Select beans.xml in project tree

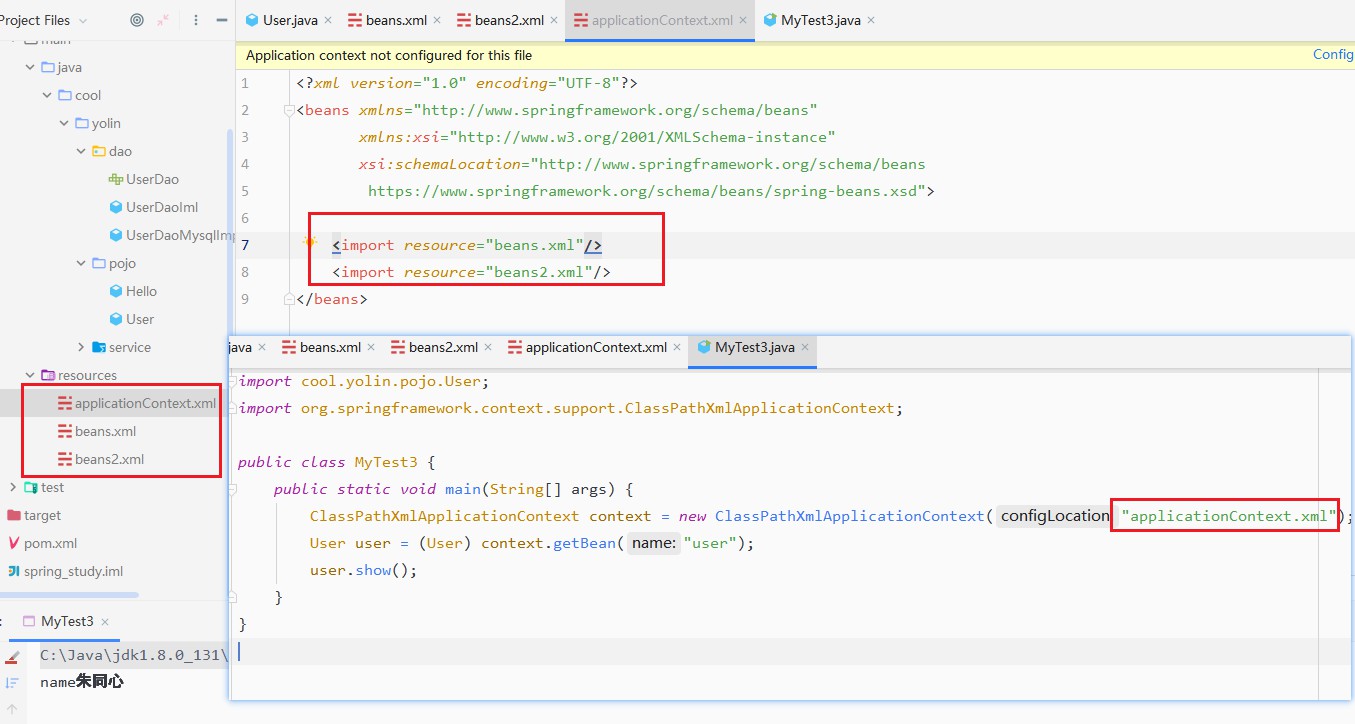(x=97, y=431)
